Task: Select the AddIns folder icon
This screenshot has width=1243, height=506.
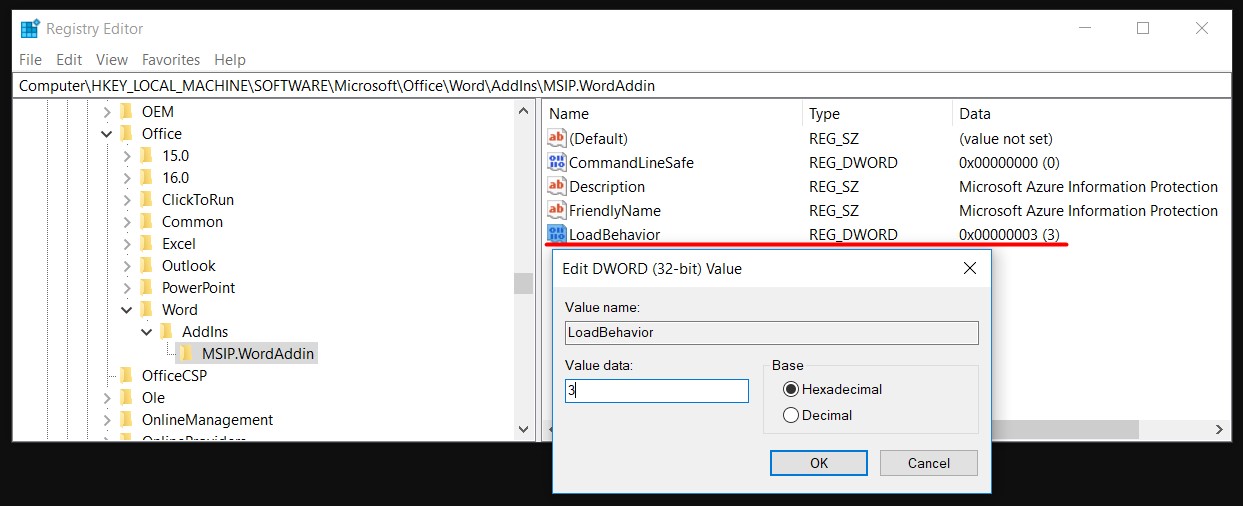Action: point(166,332)
